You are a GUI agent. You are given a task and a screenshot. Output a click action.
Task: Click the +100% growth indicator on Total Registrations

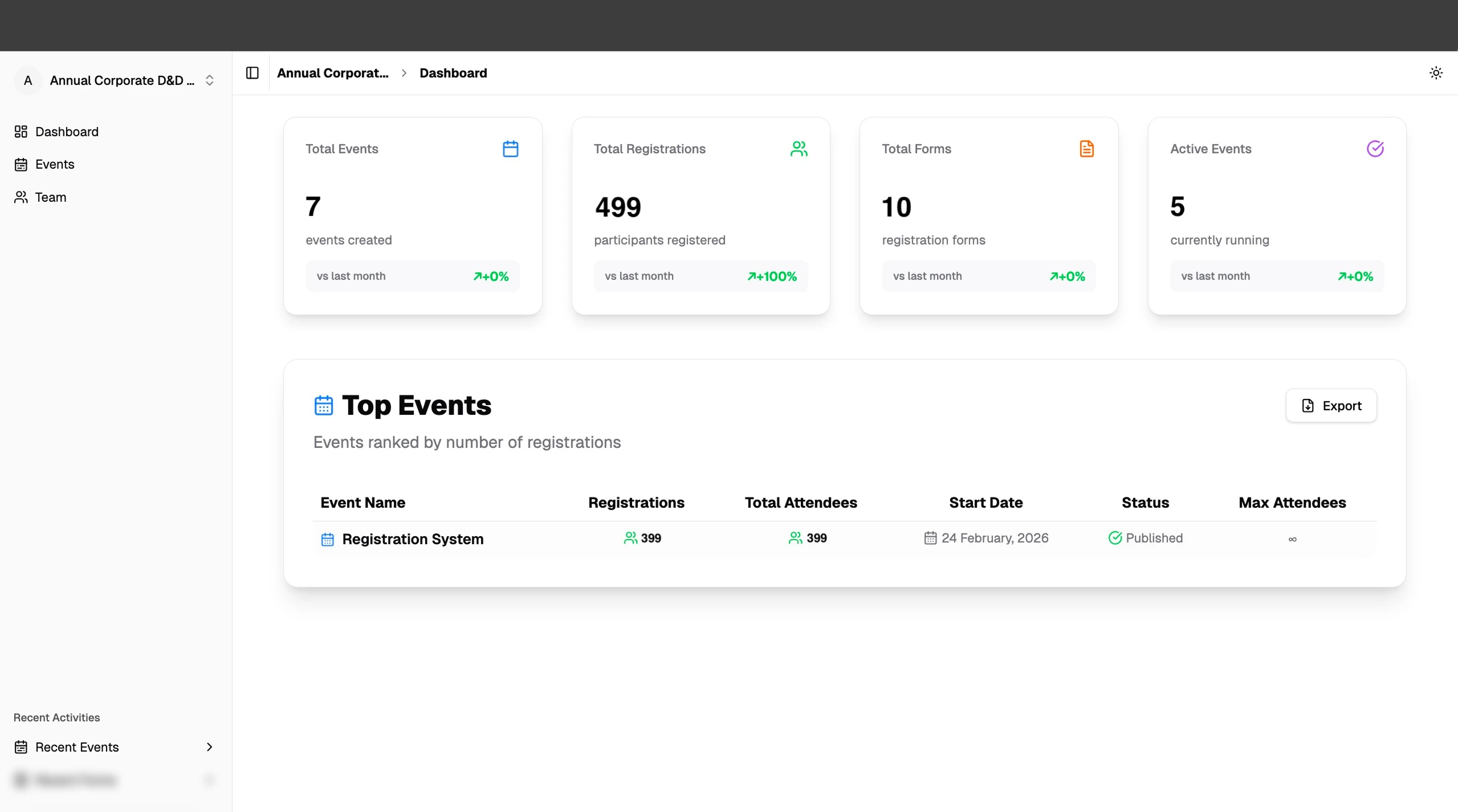[x=772, y=276]
